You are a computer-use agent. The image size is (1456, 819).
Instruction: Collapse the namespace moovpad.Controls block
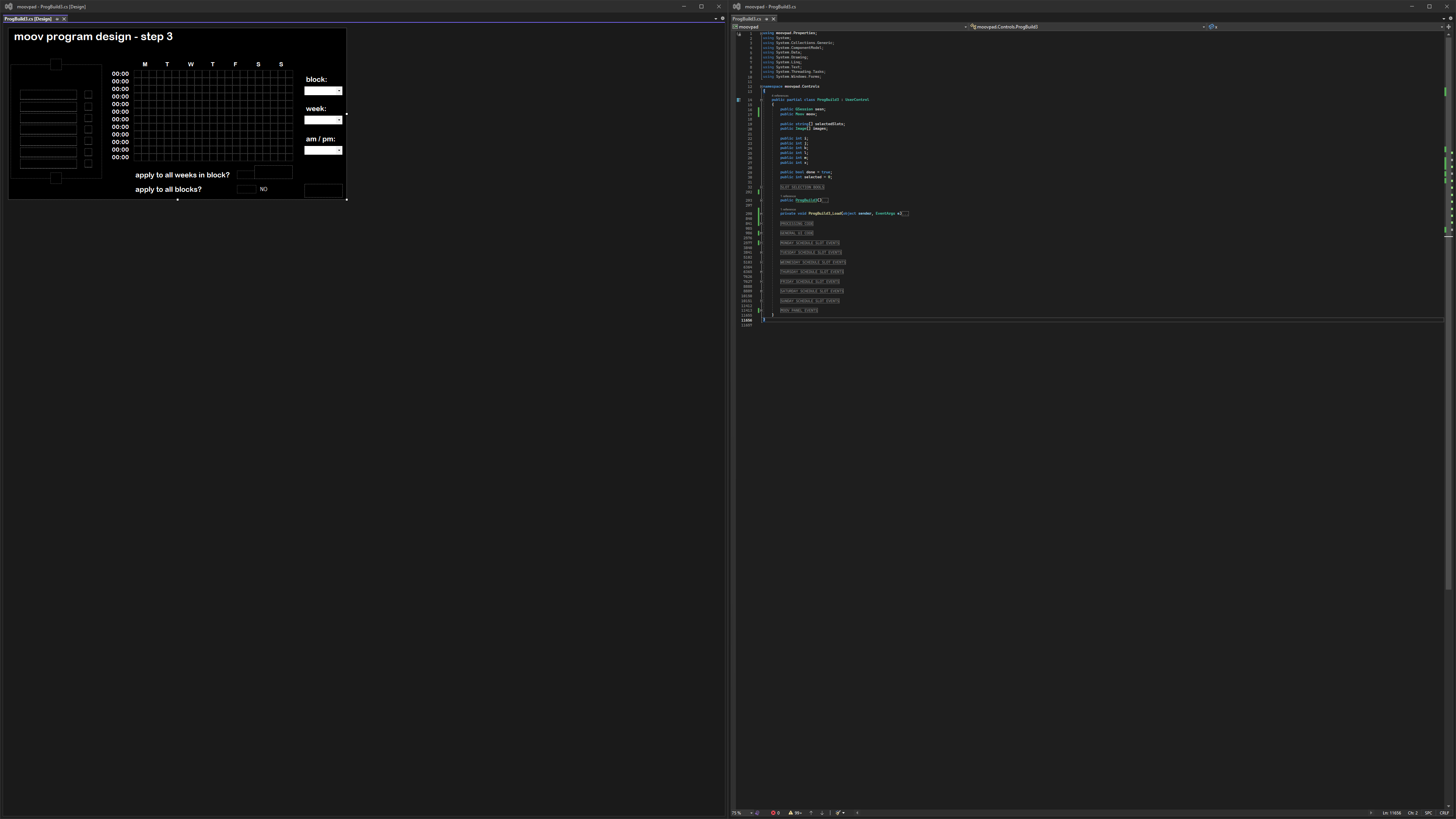(761, 86)
